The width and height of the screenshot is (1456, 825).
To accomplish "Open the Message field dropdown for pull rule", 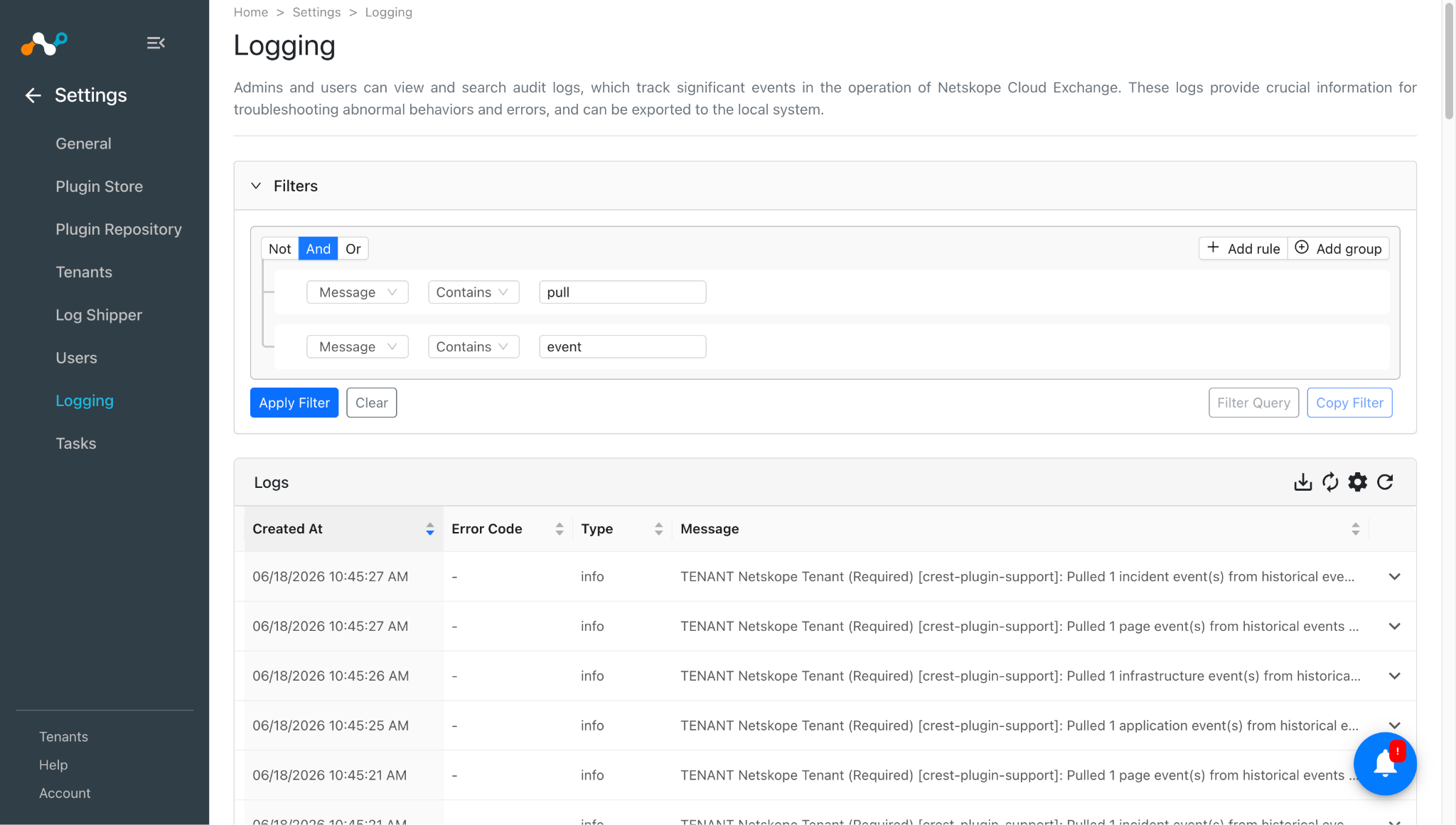I will tap(358, 292).
